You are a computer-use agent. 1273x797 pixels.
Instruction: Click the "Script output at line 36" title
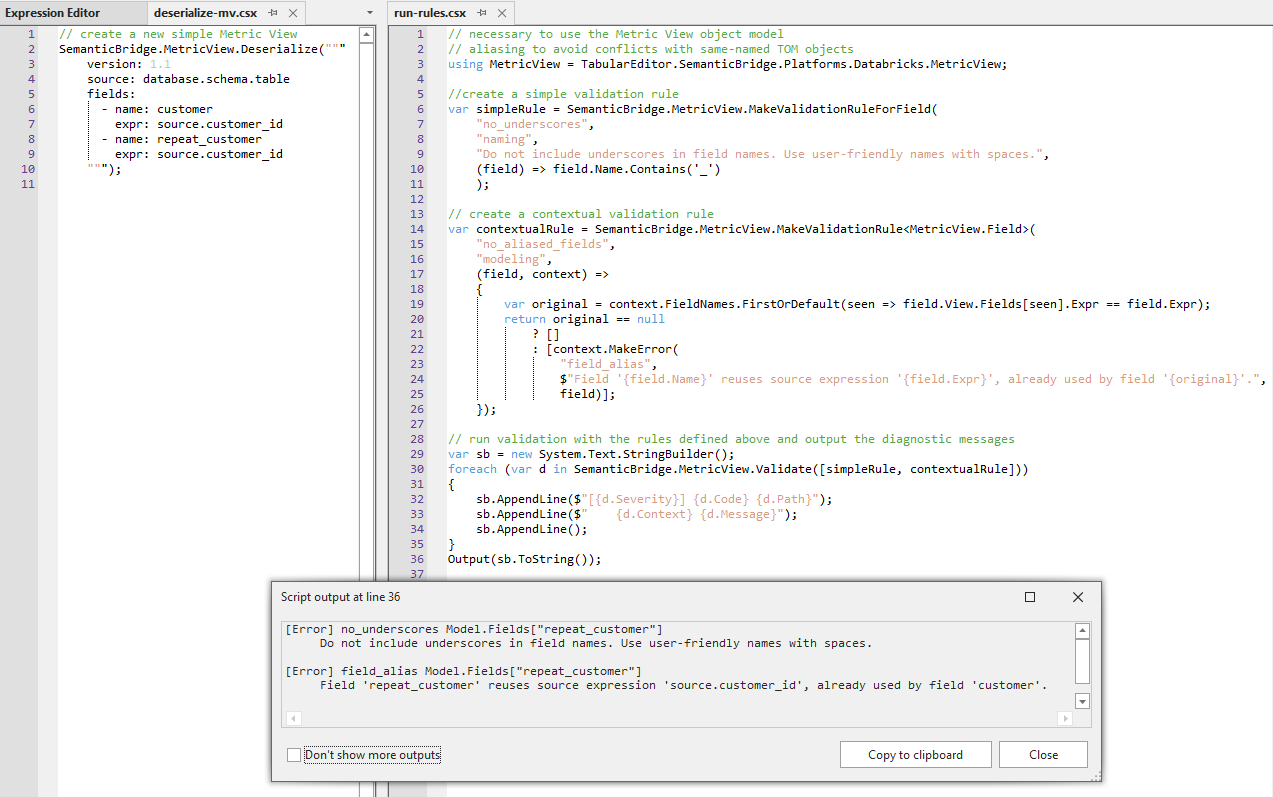[x=341, y=597]
